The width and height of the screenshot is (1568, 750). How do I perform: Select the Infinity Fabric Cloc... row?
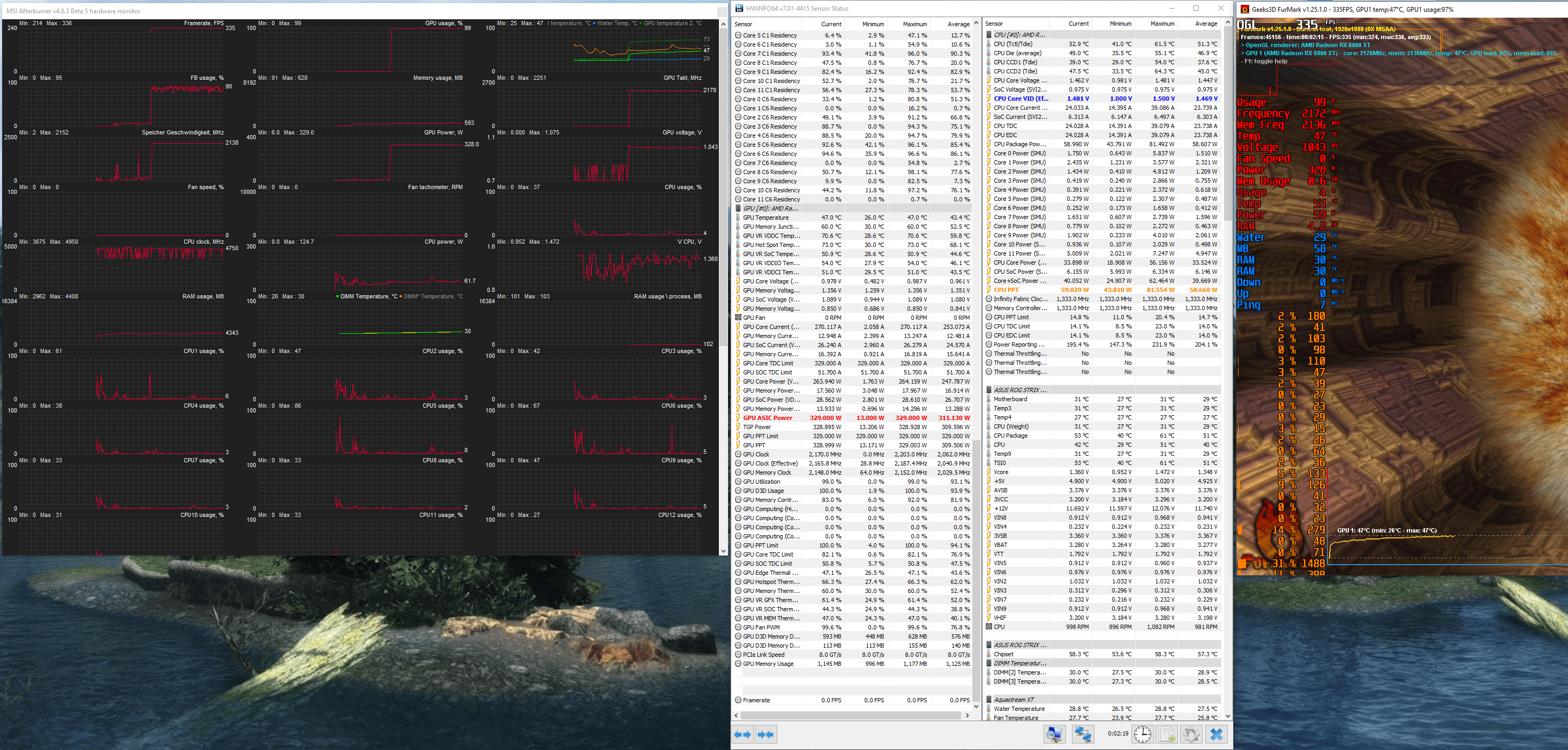[x=1102, y=299]
